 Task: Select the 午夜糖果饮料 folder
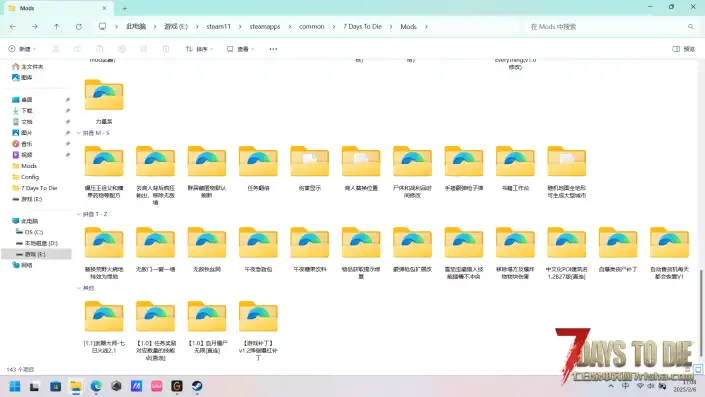click(x=309, y=250)
